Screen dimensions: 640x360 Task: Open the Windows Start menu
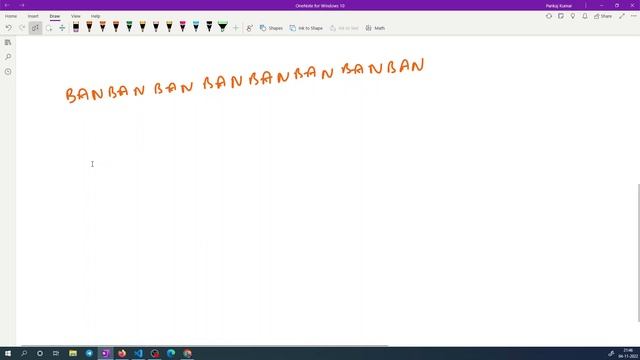[x=8, y=353]
